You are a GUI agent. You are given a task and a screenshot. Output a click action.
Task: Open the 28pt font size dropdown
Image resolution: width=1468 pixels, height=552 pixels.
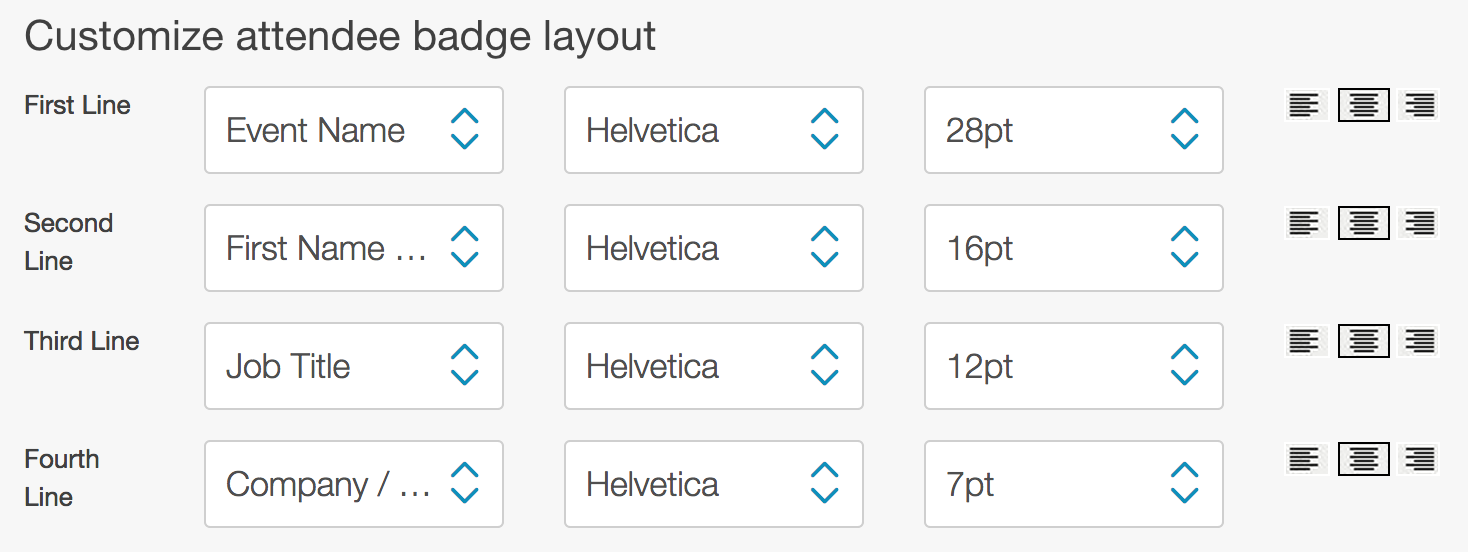1074,130
